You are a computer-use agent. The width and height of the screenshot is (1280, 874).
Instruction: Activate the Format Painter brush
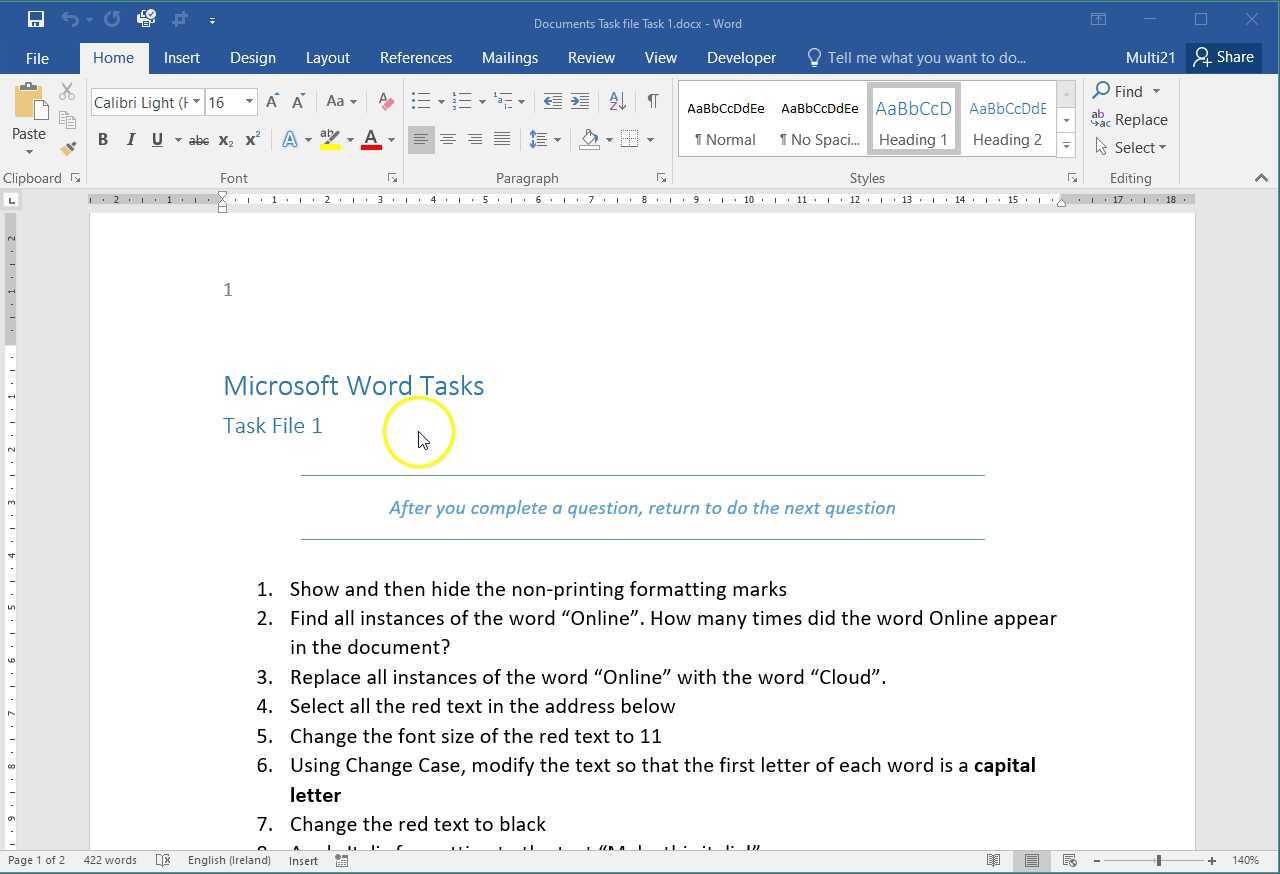coord(67,148)
